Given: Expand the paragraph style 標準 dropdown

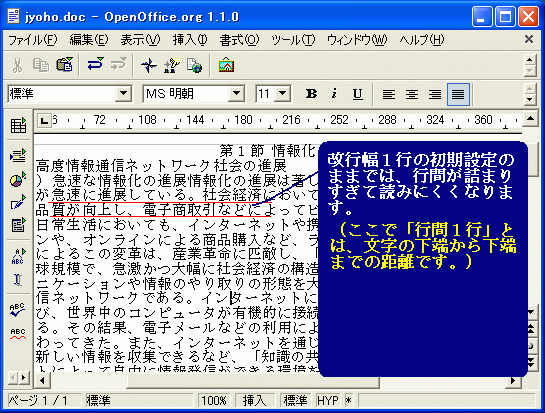Looking at the screenshot, I should [x=123, y=94].
